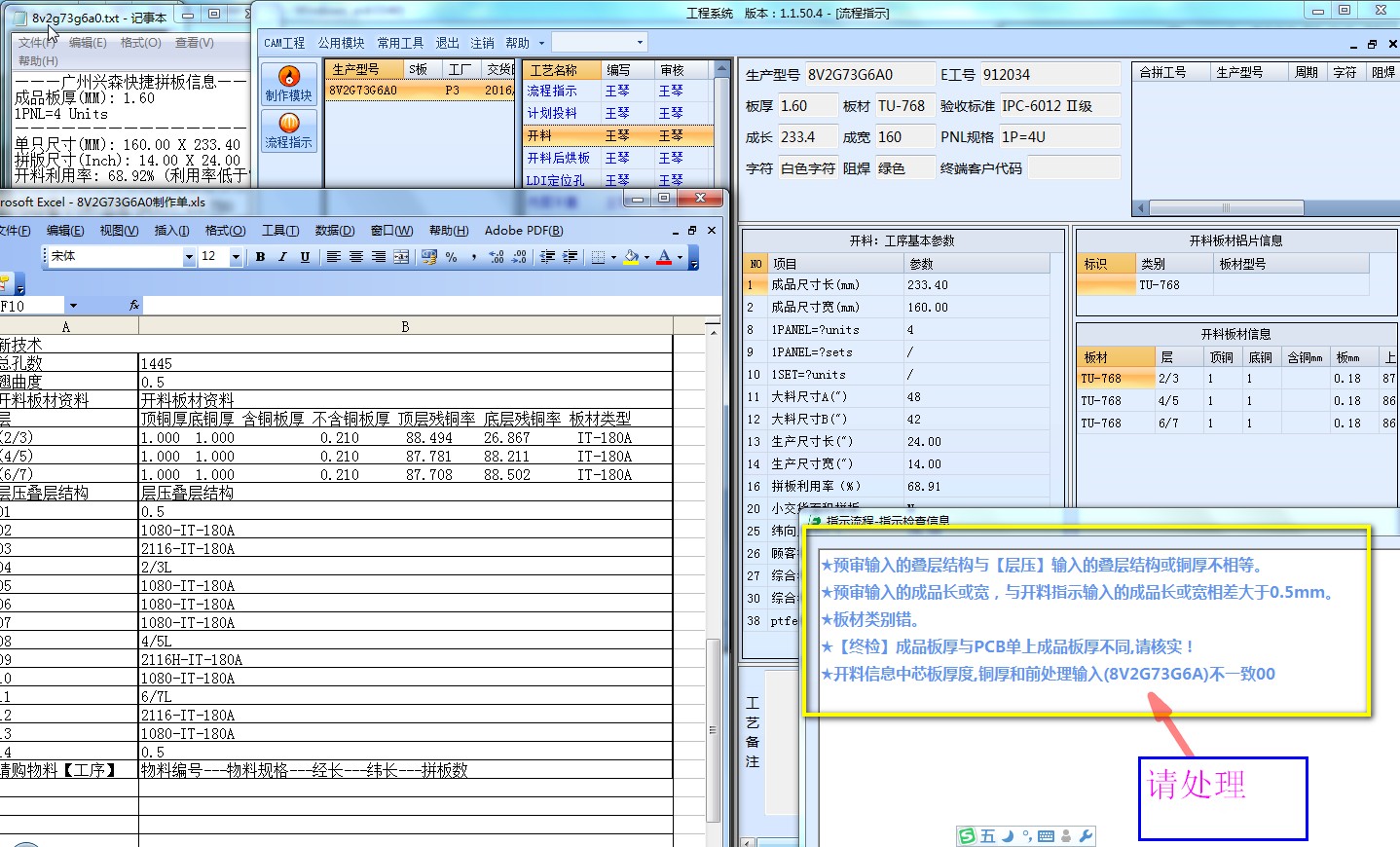The image size is (1400, 847).
Task: Align cell text left in Excel
Action: [333, 257]
